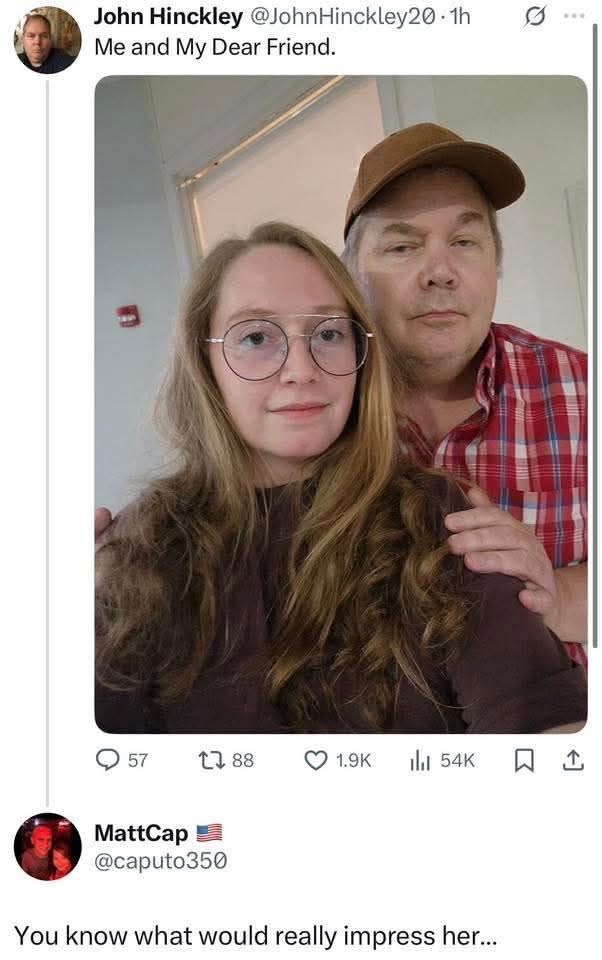Open the reply text 'You know what would really impress her...'

point(255,935)
